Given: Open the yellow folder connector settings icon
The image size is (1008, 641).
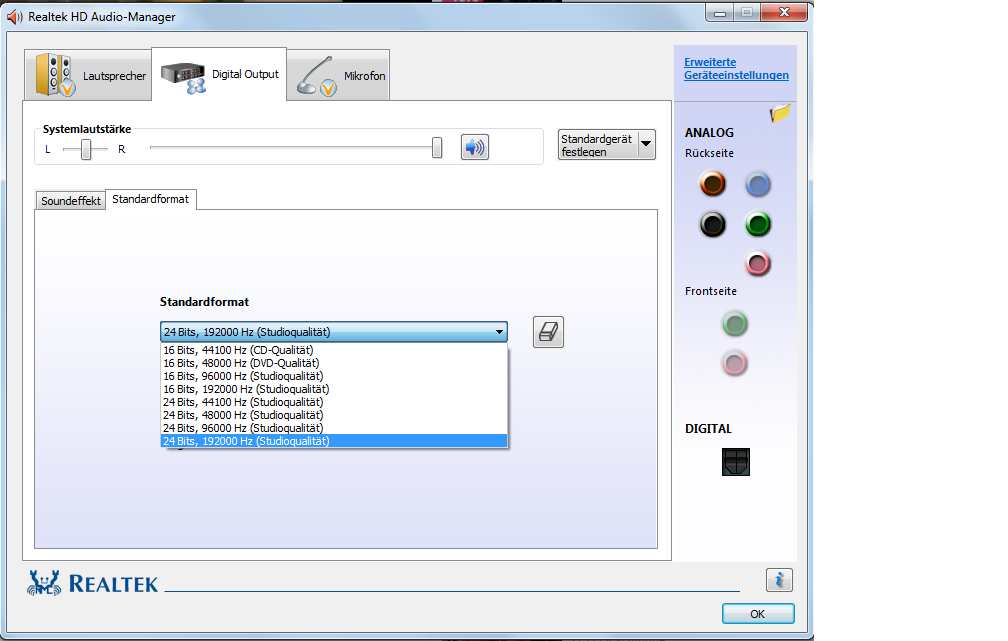Looking at the screenshot, I should 780,114.
